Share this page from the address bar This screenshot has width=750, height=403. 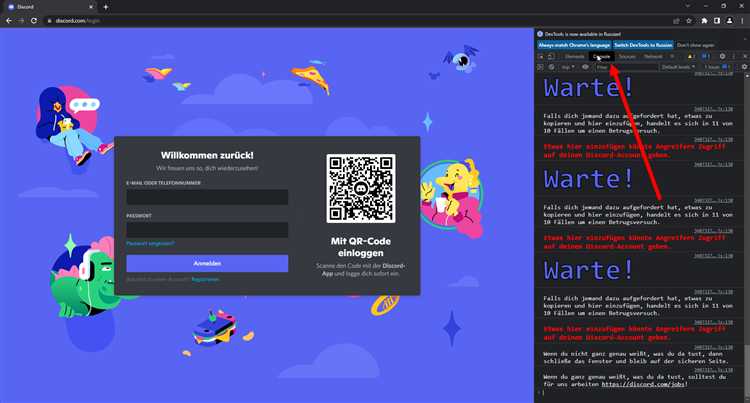[676, 21]
